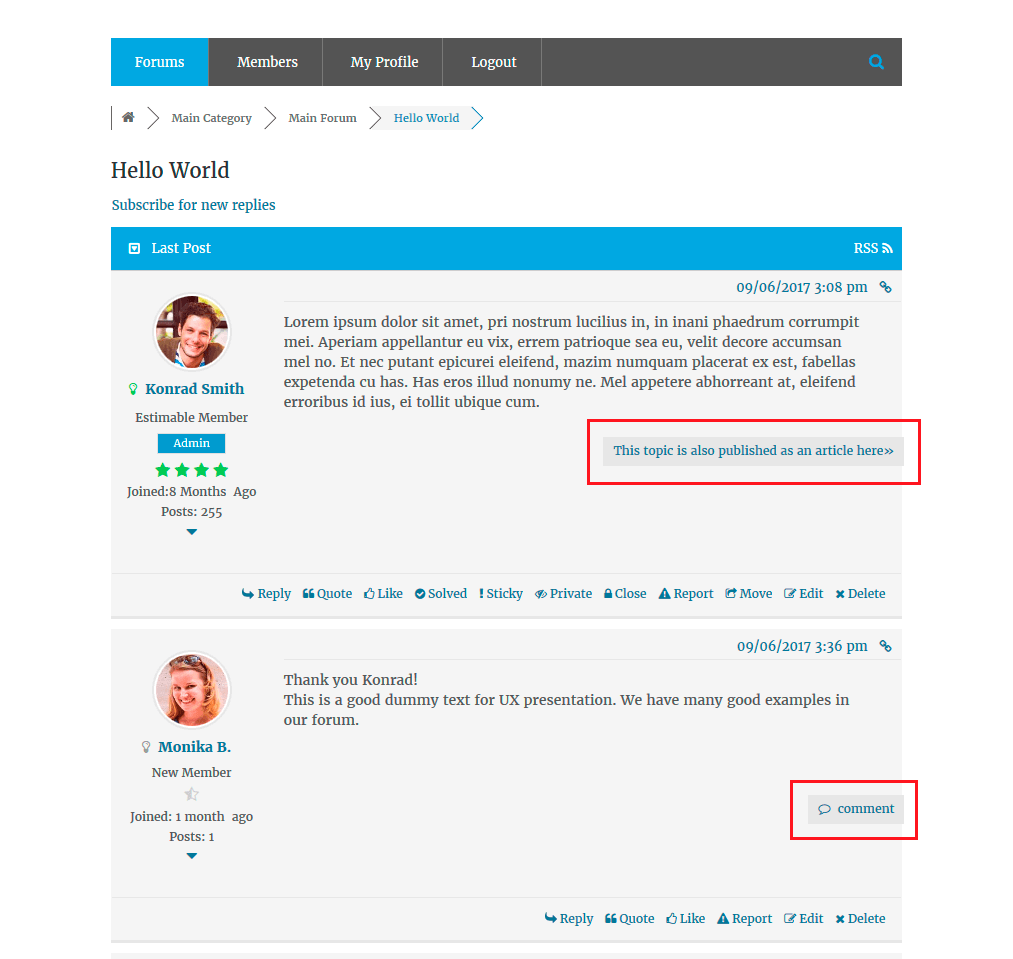Click the permalink chain icon on Konrad's post

click(x=885, y=287)
